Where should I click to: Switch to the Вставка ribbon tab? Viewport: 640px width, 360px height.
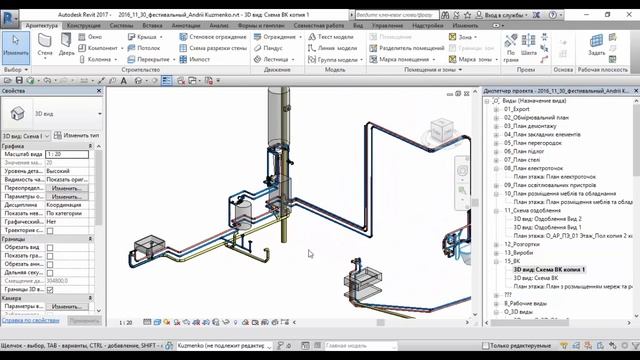click(153, 26)
